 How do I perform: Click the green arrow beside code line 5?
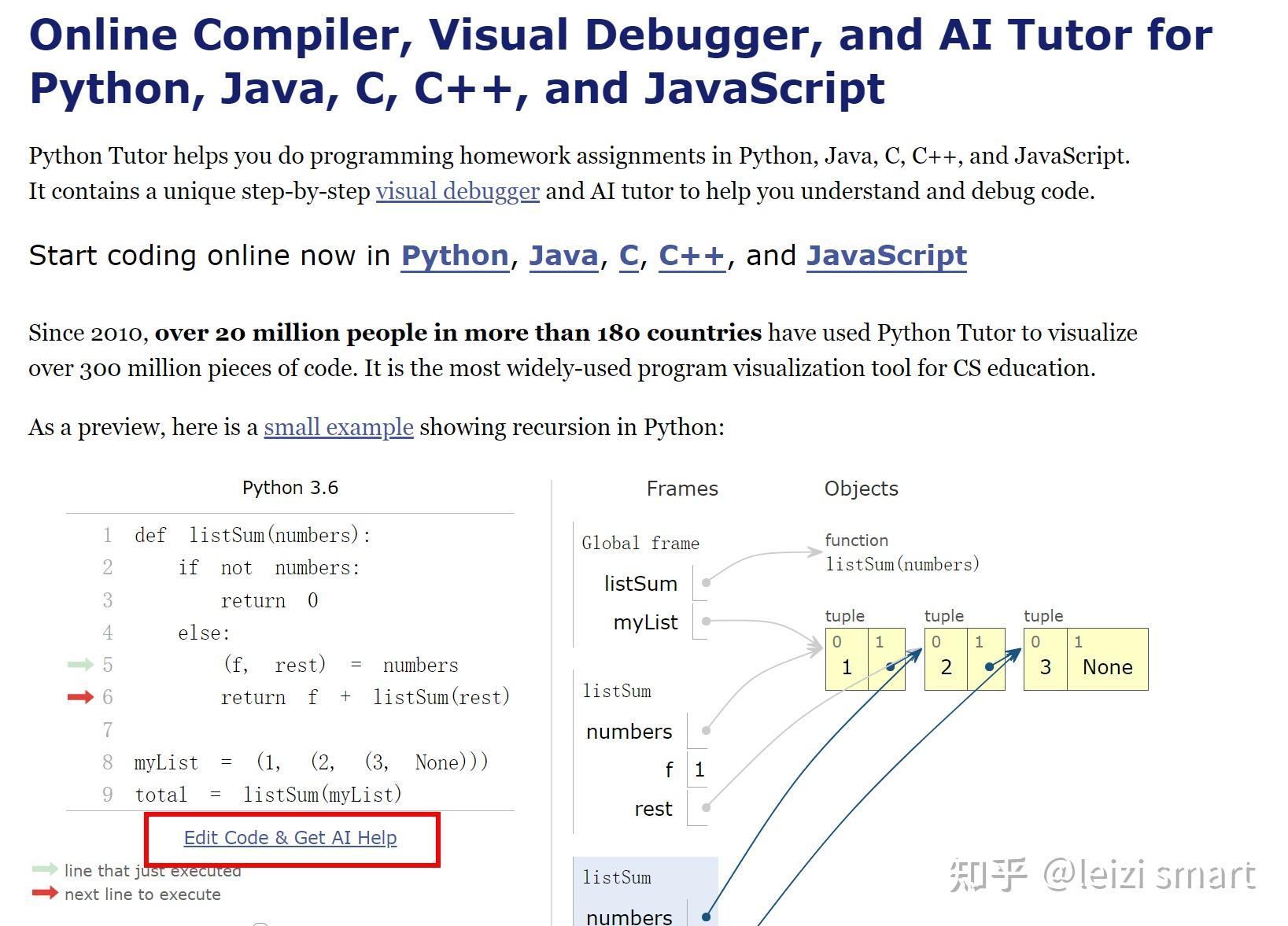(80, 665)
